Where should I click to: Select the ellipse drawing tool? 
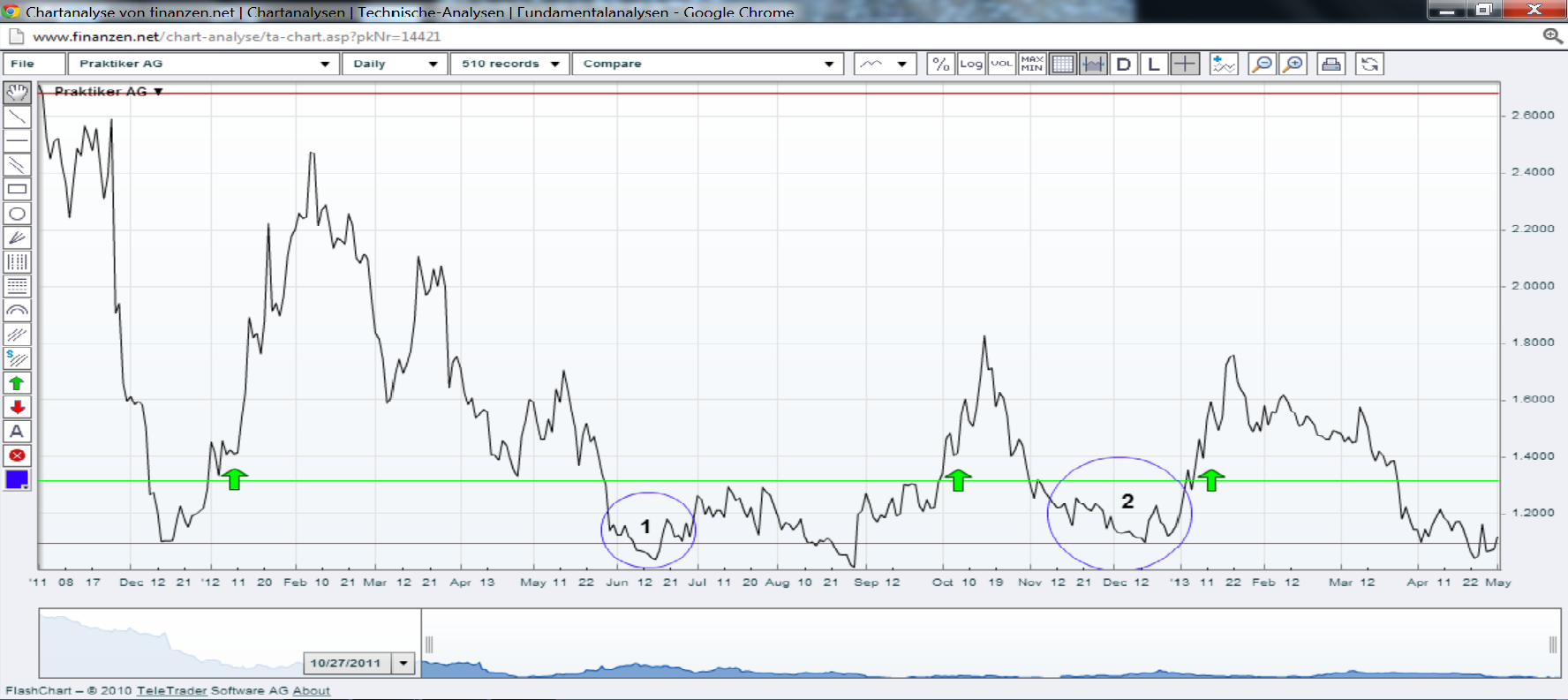coord(17,214)
